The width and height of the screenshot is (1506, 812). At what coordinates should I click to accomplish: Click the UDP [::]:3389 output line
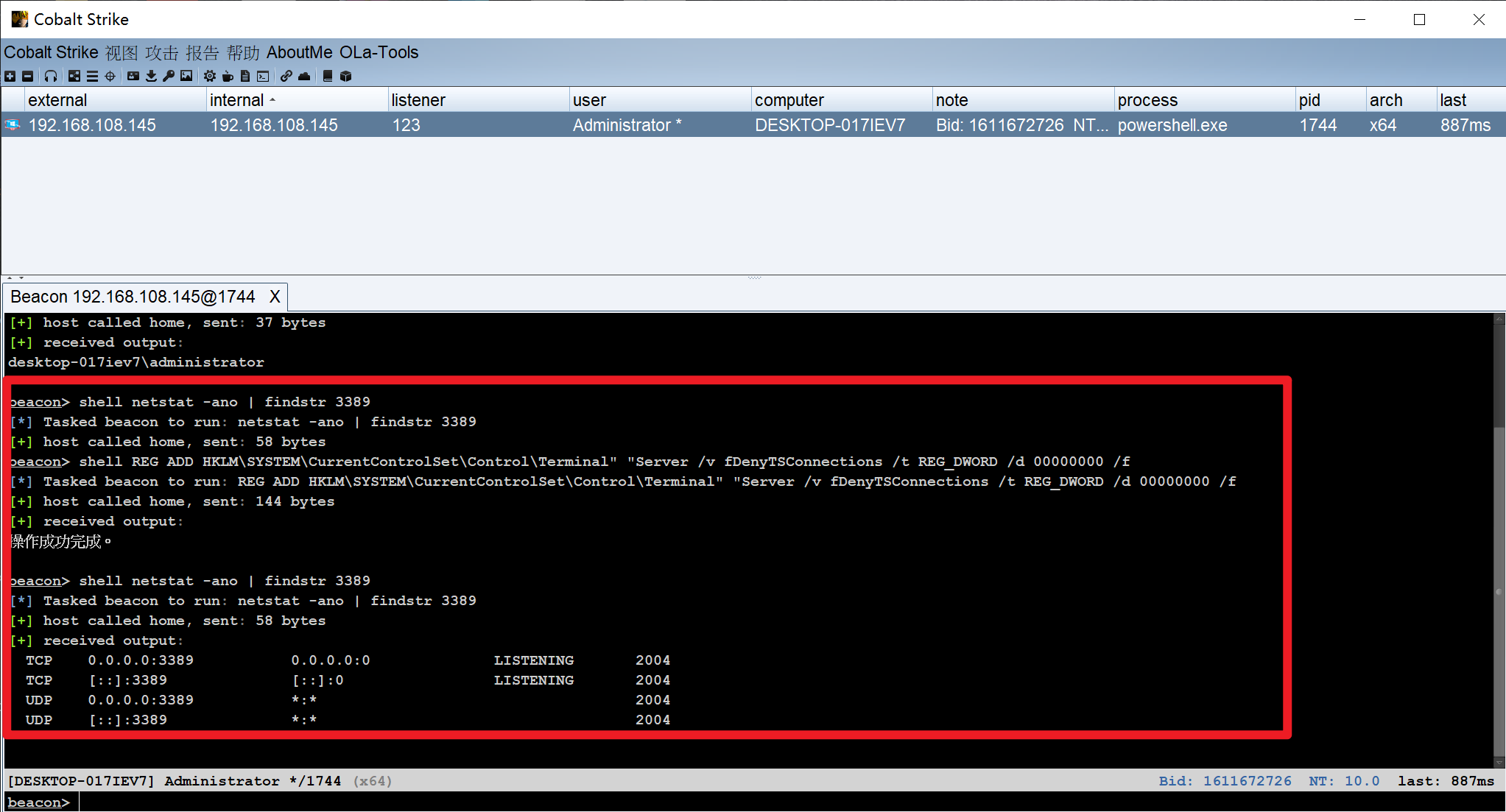348,720
